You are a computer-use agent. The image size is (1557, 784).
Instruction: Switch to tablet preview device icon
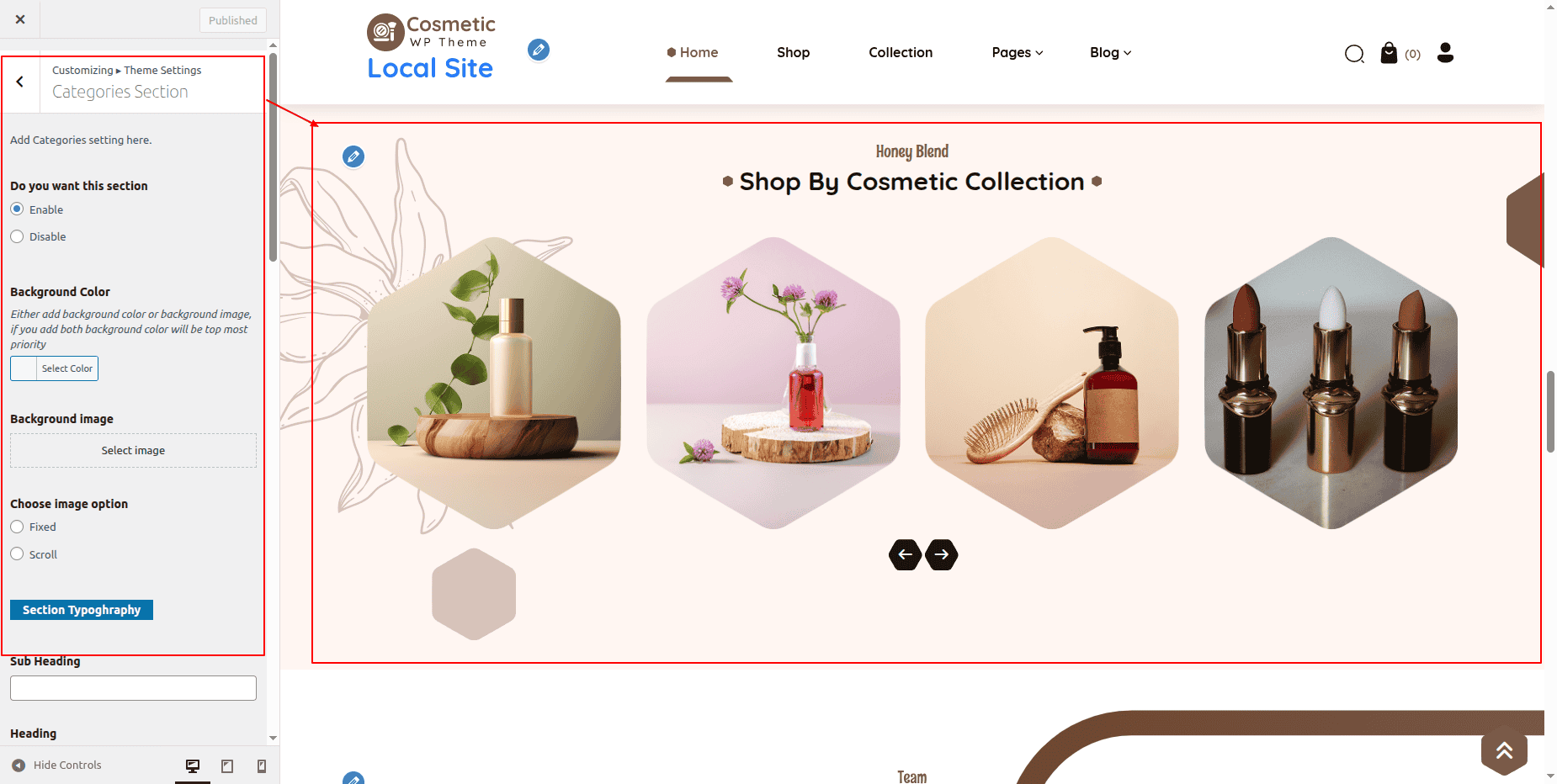227,765
